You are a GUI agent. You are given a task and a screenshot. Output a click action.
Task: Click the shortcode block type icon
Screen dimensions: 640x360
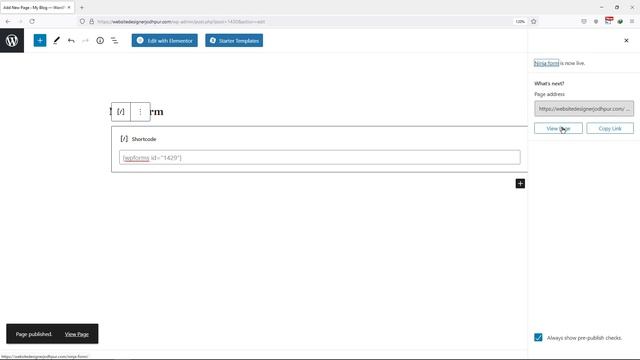click(121, 112)
